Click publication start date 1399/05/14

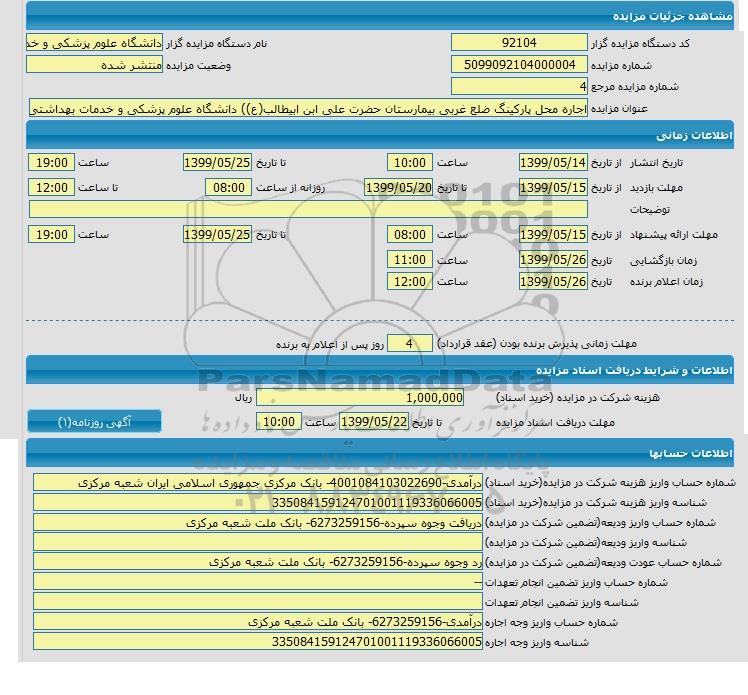point(553,163)
